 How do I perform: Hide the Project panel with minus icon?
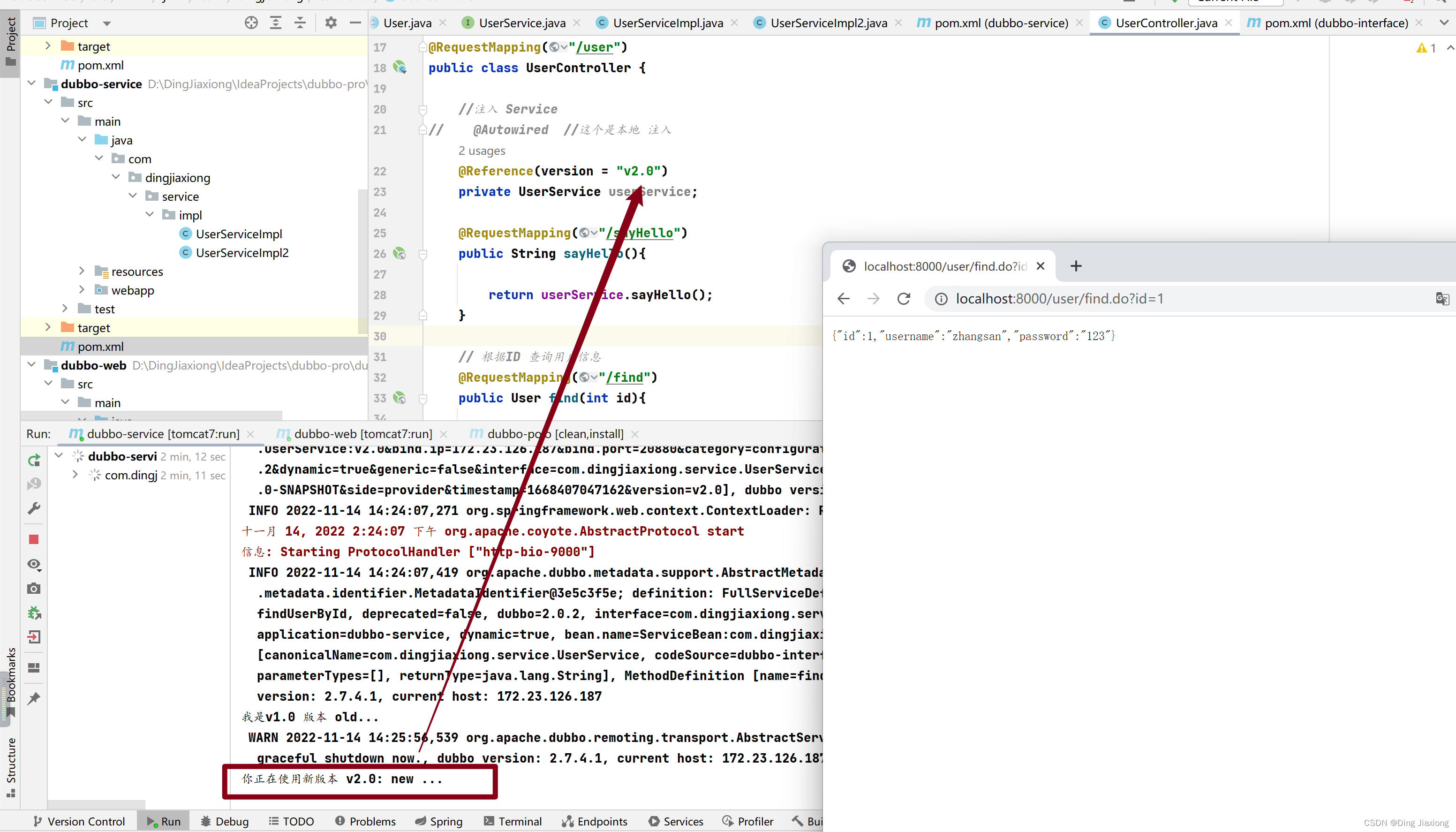pos(355,23)
